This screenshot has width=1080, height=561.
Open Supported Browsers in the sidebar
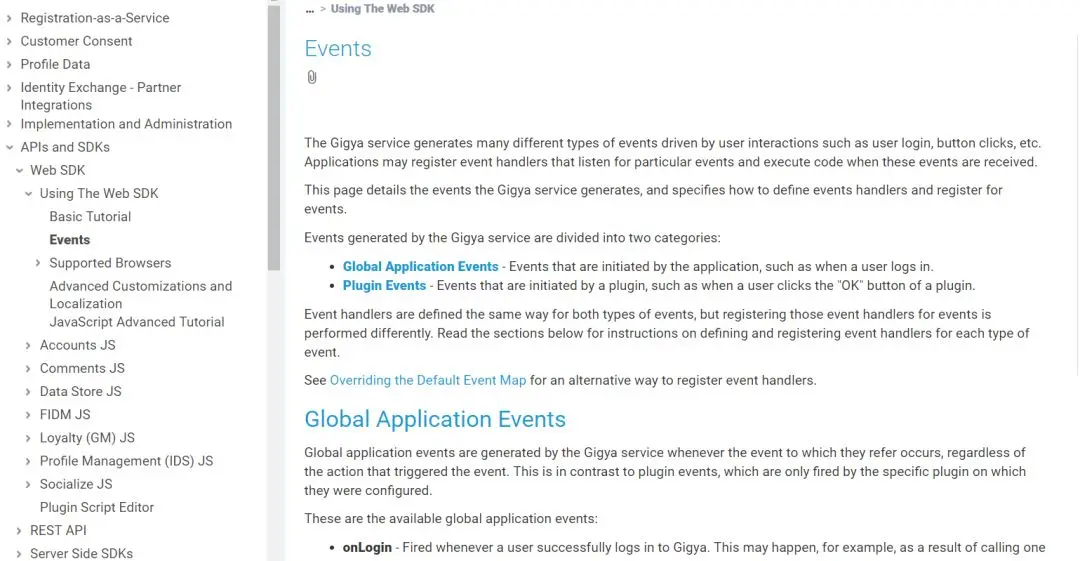tap(110, 263)
